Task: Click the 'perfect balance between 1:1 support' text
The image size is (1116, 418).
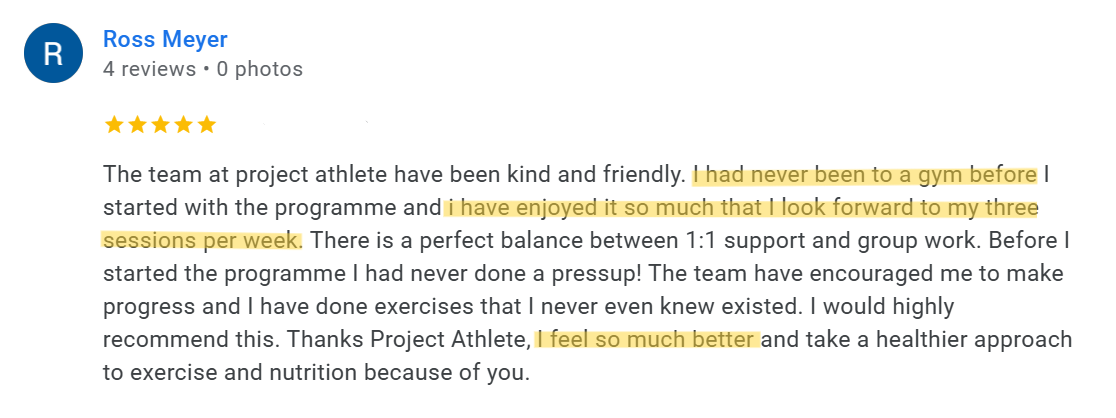Action: 530,241
